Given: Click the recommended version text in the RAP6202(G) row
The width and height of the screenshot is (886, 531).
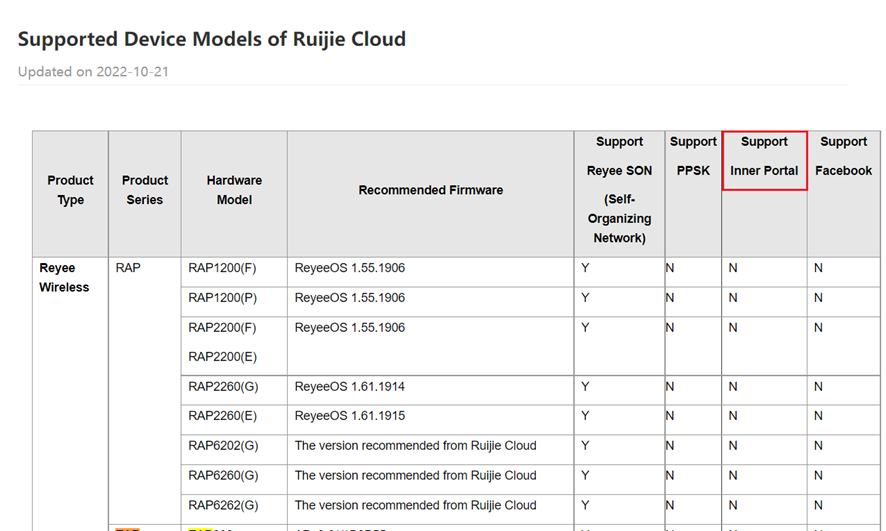Looking at the screenshot, I should point(415,446).
